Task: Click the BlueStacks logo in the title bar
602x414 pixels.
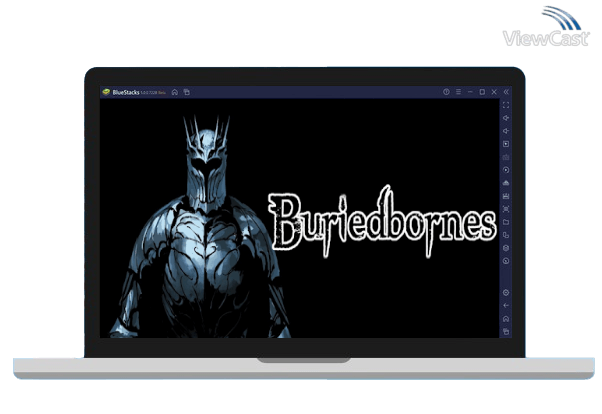Action: (106, 92)
